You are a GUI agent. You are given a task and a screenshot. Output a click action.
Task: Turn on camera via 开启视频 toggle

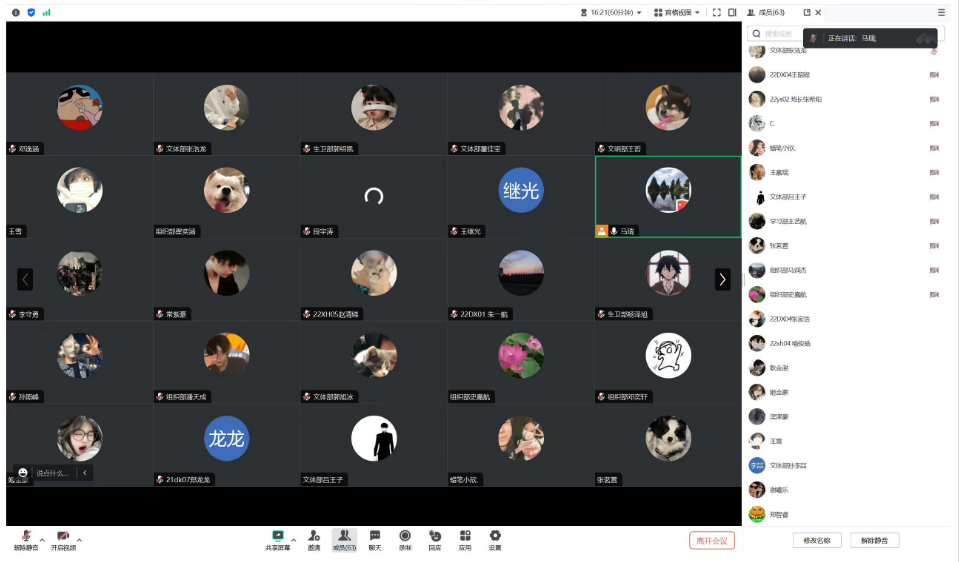click(63, 539)
